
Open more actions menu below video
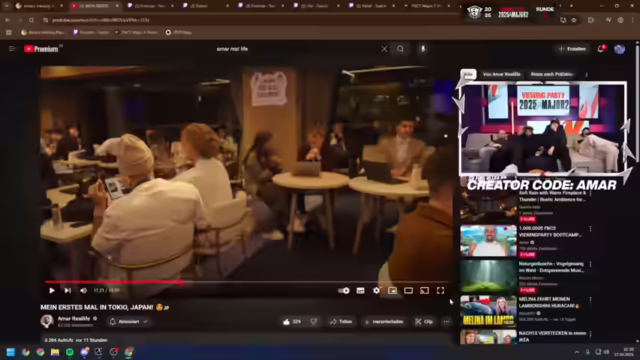point(447,322)
